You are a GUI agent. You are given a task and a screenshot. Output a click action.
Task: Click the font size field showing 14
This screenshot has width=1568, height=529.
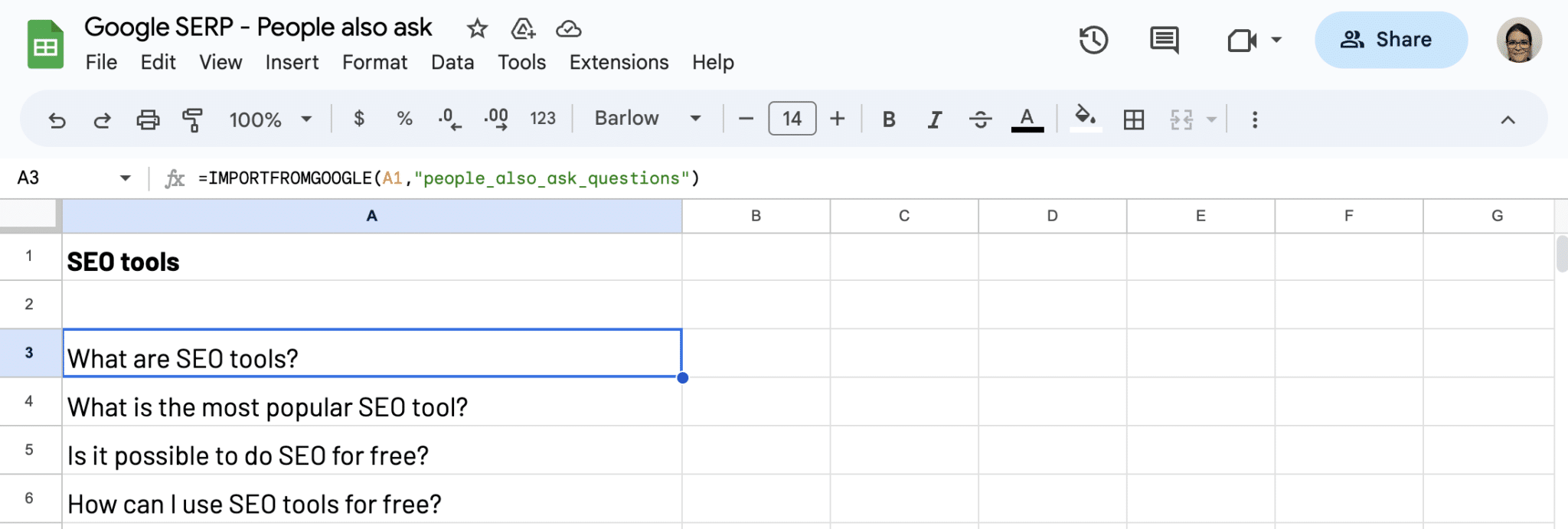pos(792,119)
